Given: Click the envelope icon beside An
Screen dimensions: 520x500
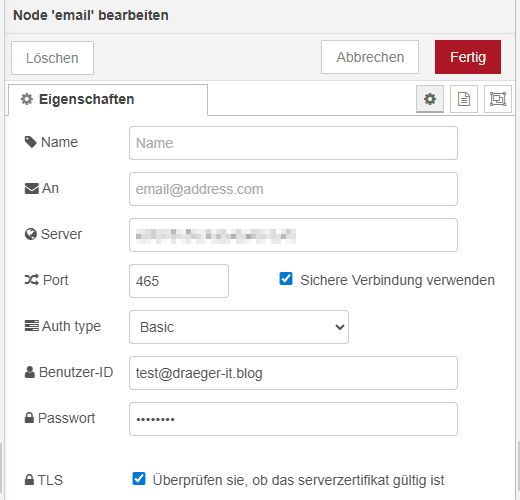Looking at the screenshot, I should point(32,188).
